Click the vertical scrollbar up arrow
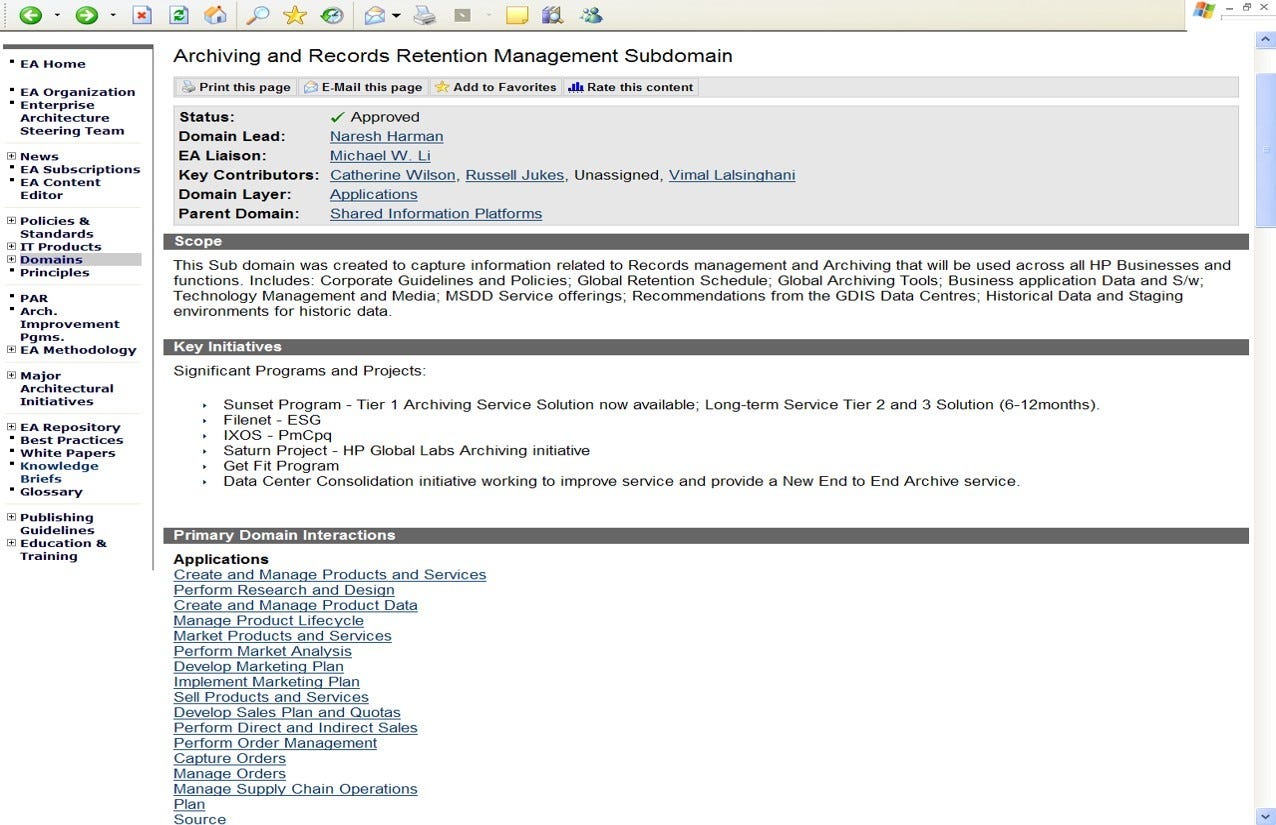Image resolution: width=1276 pixels, height=825 pixels. (x=1265, y=40)
